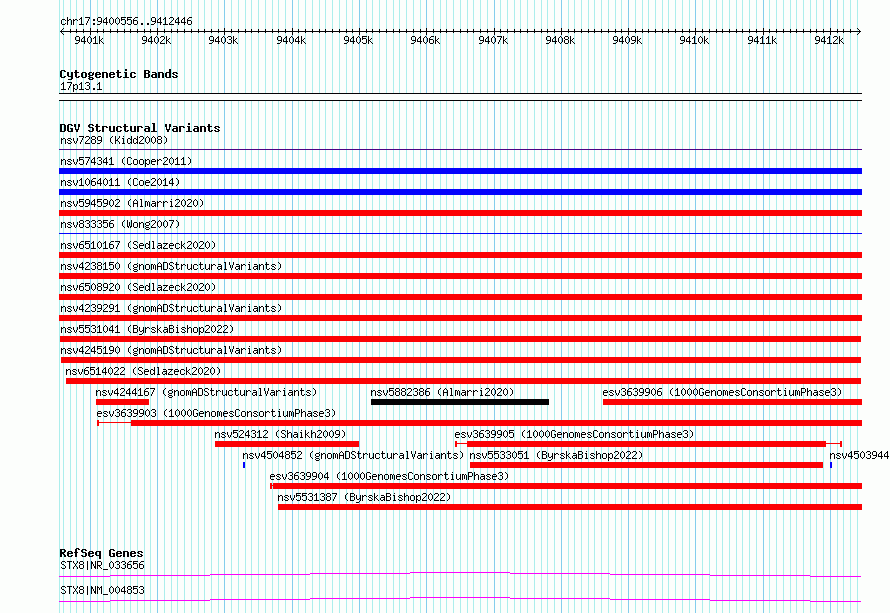Click nsv4239291 (gnomADStructuralVariants) label
Screen dimensions: 890x613
coord(171,308)
